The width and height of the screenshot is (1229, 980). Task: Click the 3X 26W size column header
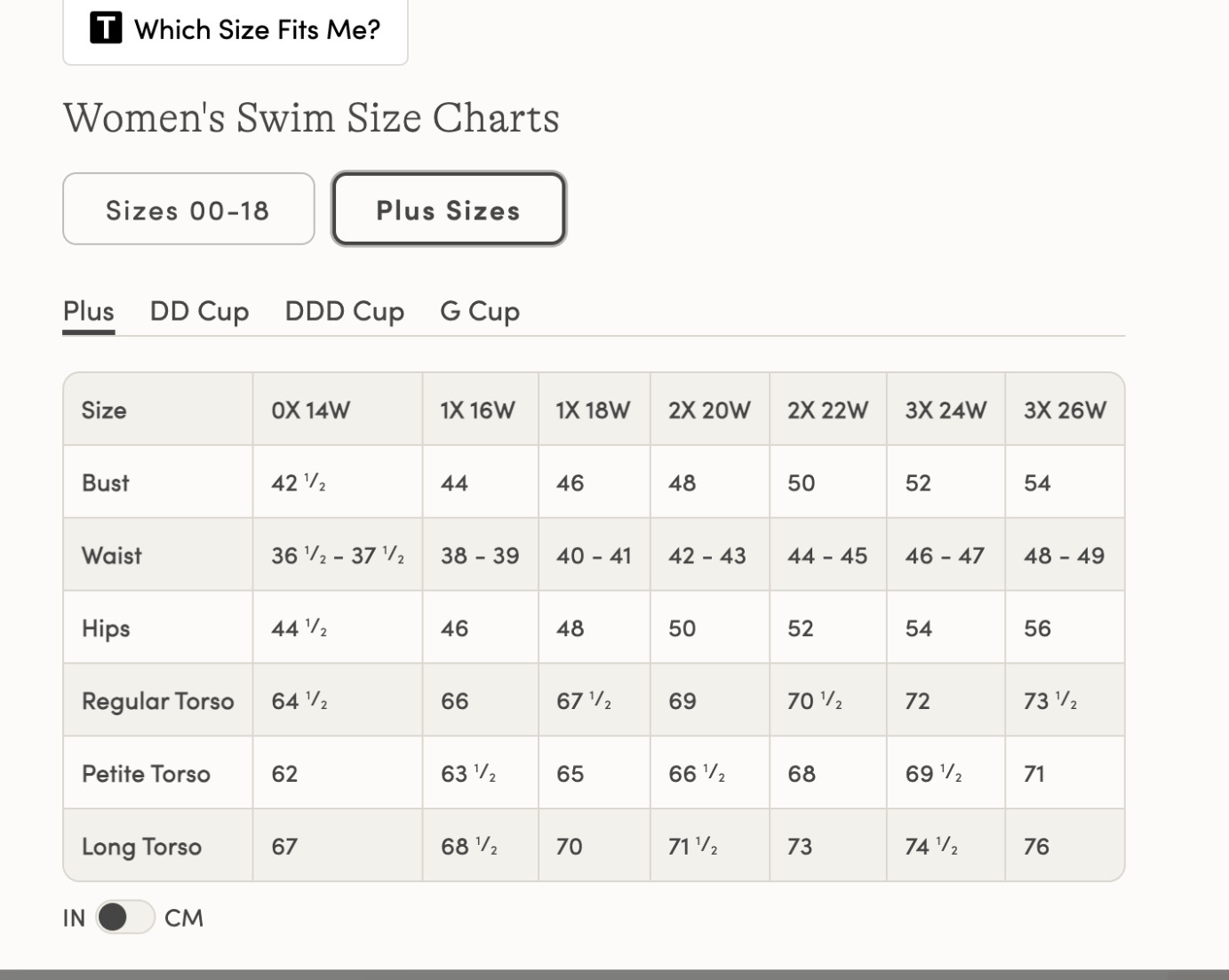(x=1065, y=410)
